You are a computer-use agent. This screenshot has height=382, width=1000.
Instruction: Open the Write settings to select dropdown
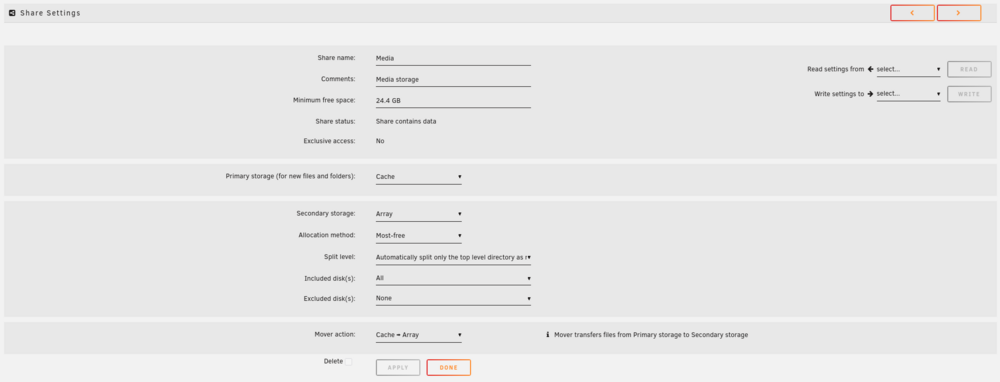(x=908, y=94)
